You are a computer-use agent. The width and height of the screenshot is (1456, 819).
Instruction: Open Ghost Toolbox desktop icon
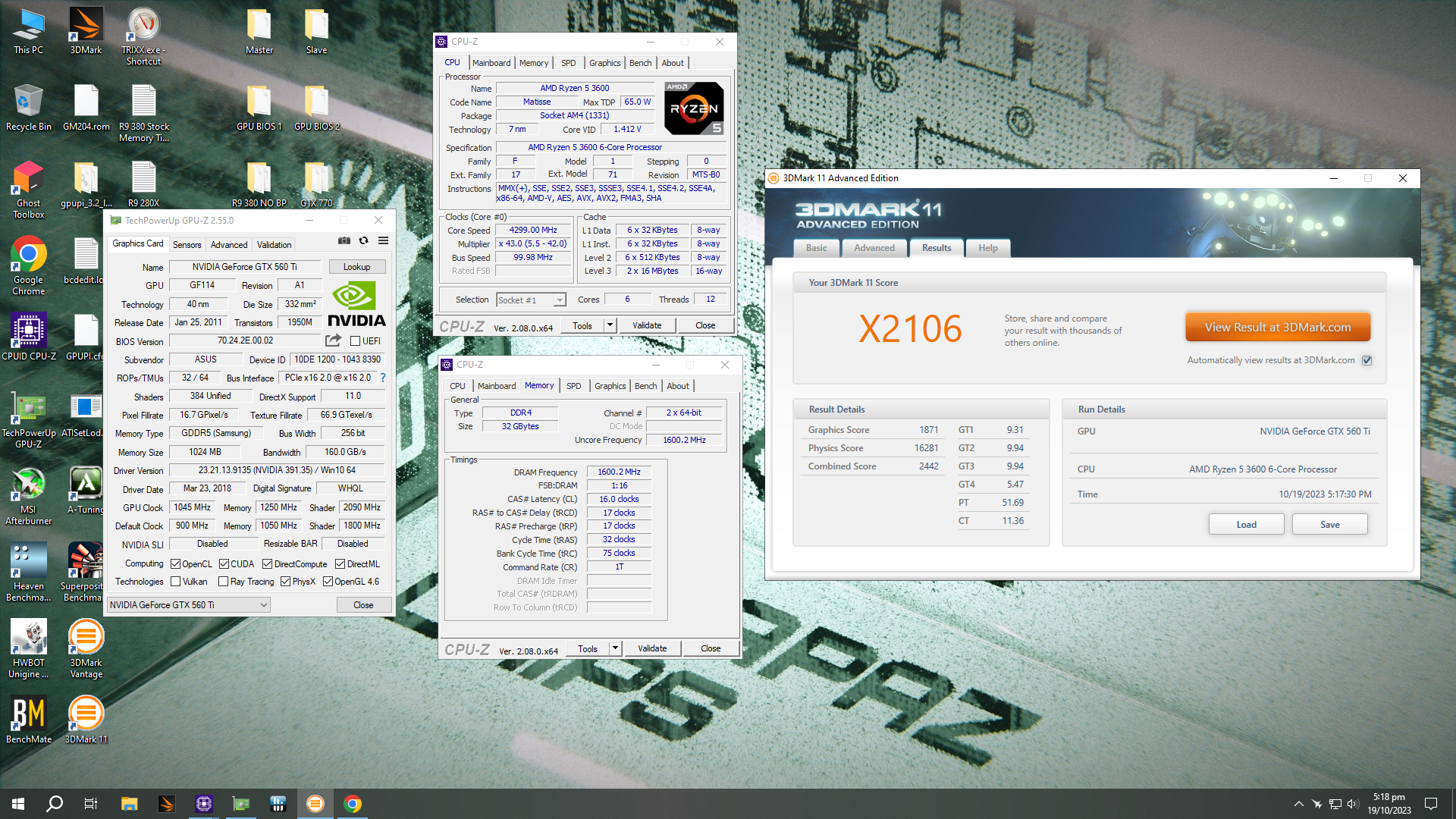29,190
